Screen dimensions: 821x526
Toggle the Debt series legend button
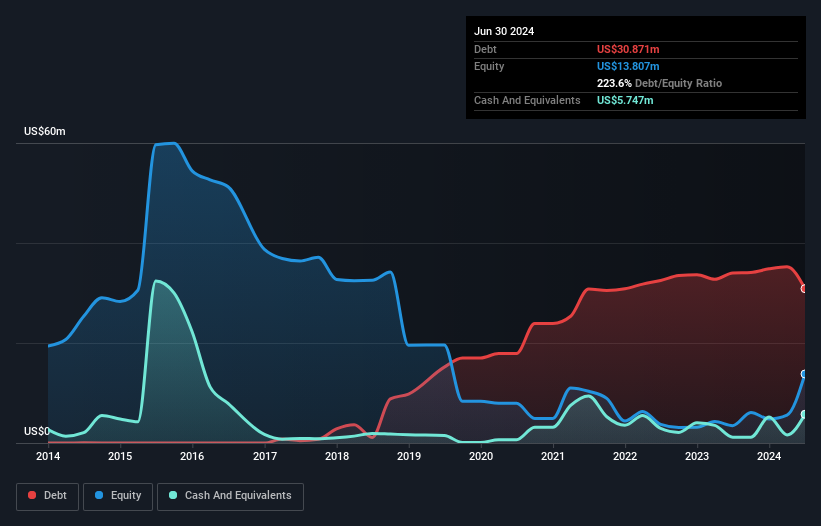pos(48,496)
